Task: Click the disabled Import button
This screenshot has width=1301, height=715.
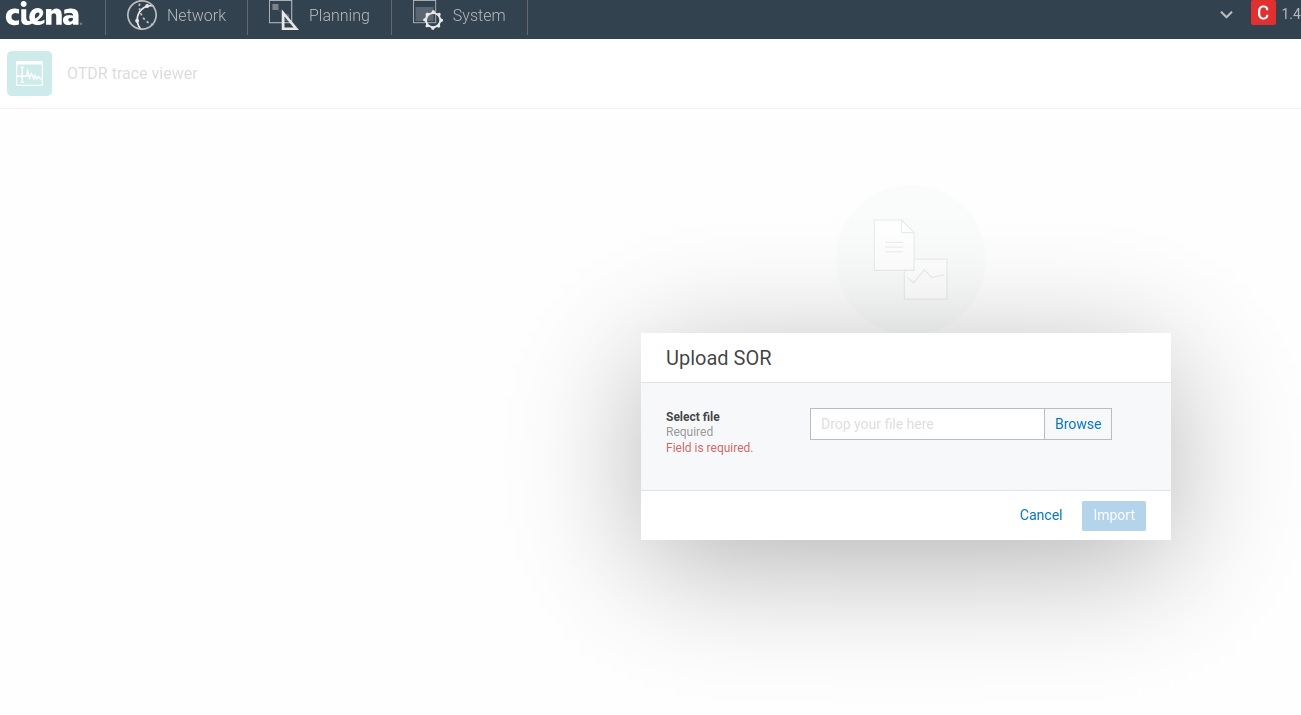Action: [1113, 515]
